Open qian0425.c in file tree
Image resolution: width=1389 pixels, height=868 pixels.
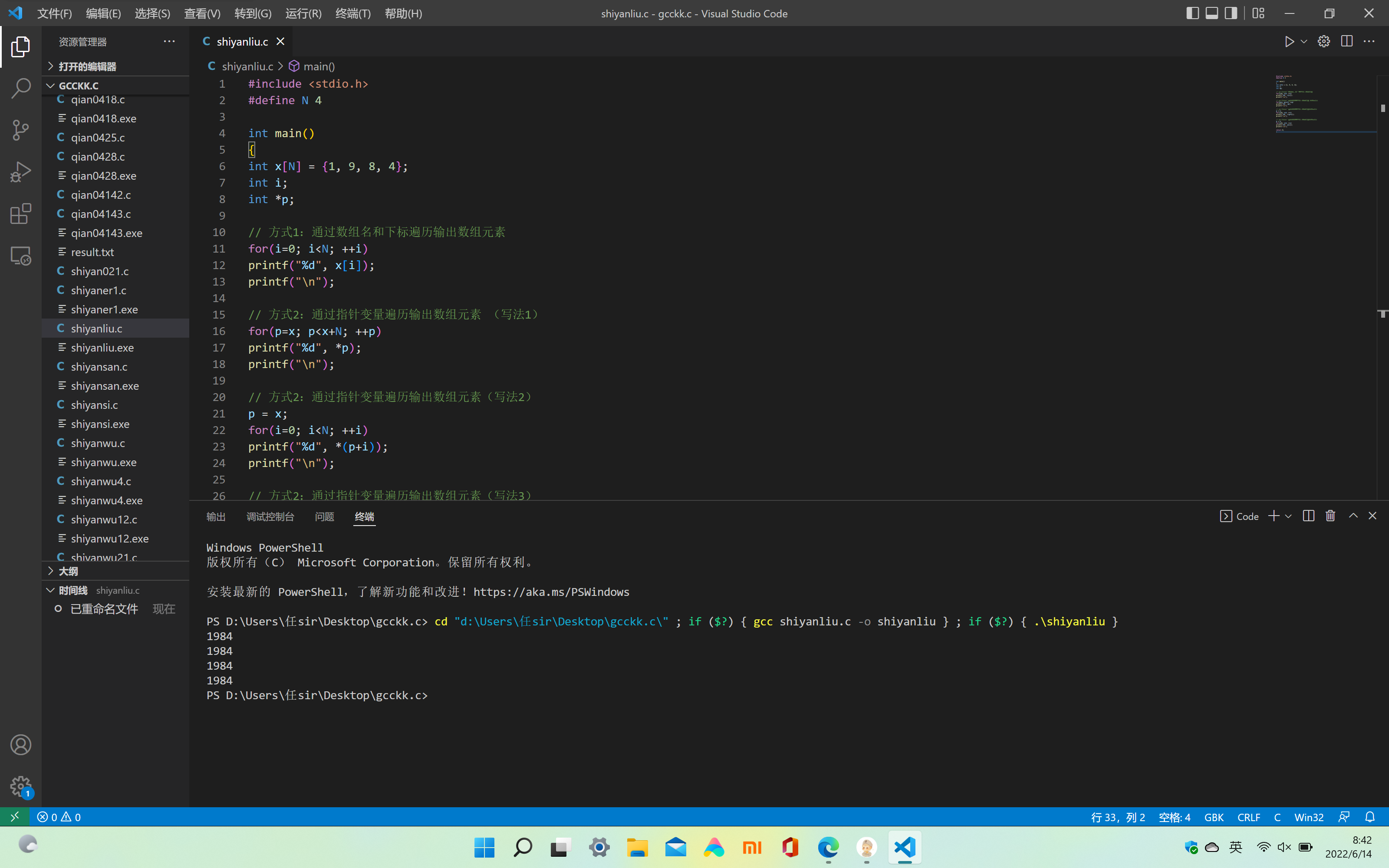click(x=115, y=138)
